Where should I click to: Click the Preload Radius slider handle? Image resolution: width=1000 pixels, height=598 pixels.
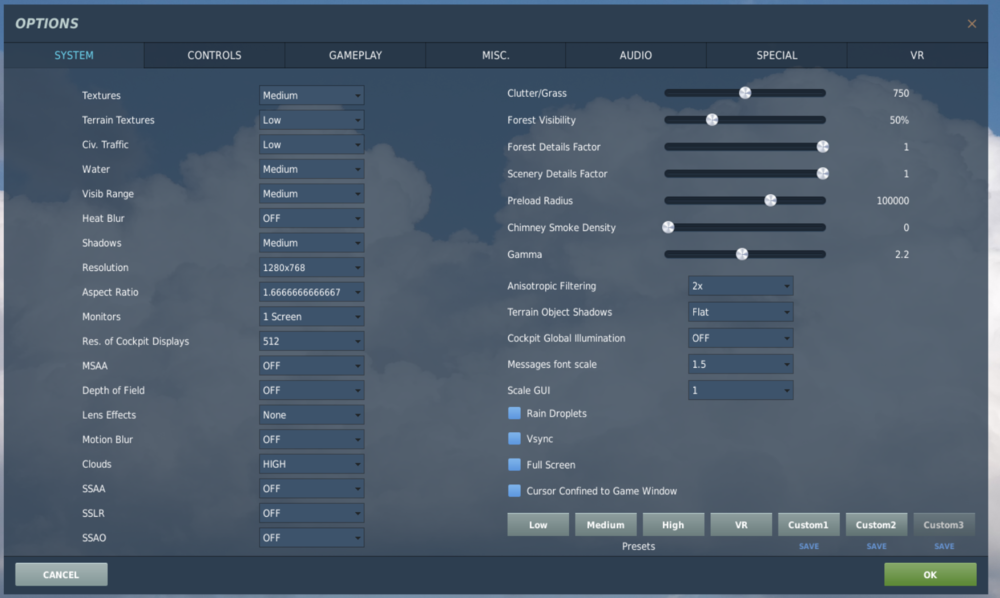[770, 200]
